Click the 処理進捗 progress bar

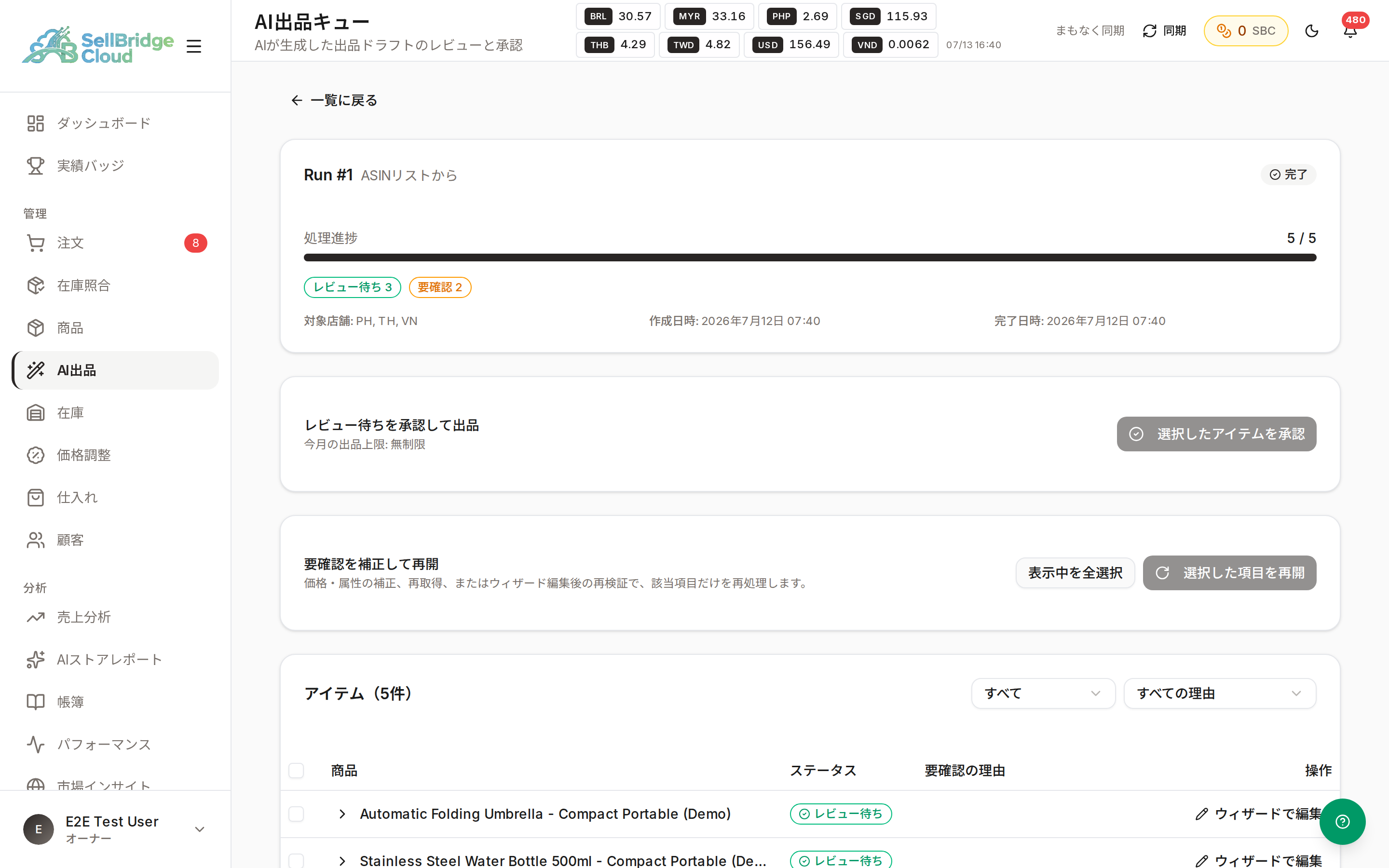(810, 258)
